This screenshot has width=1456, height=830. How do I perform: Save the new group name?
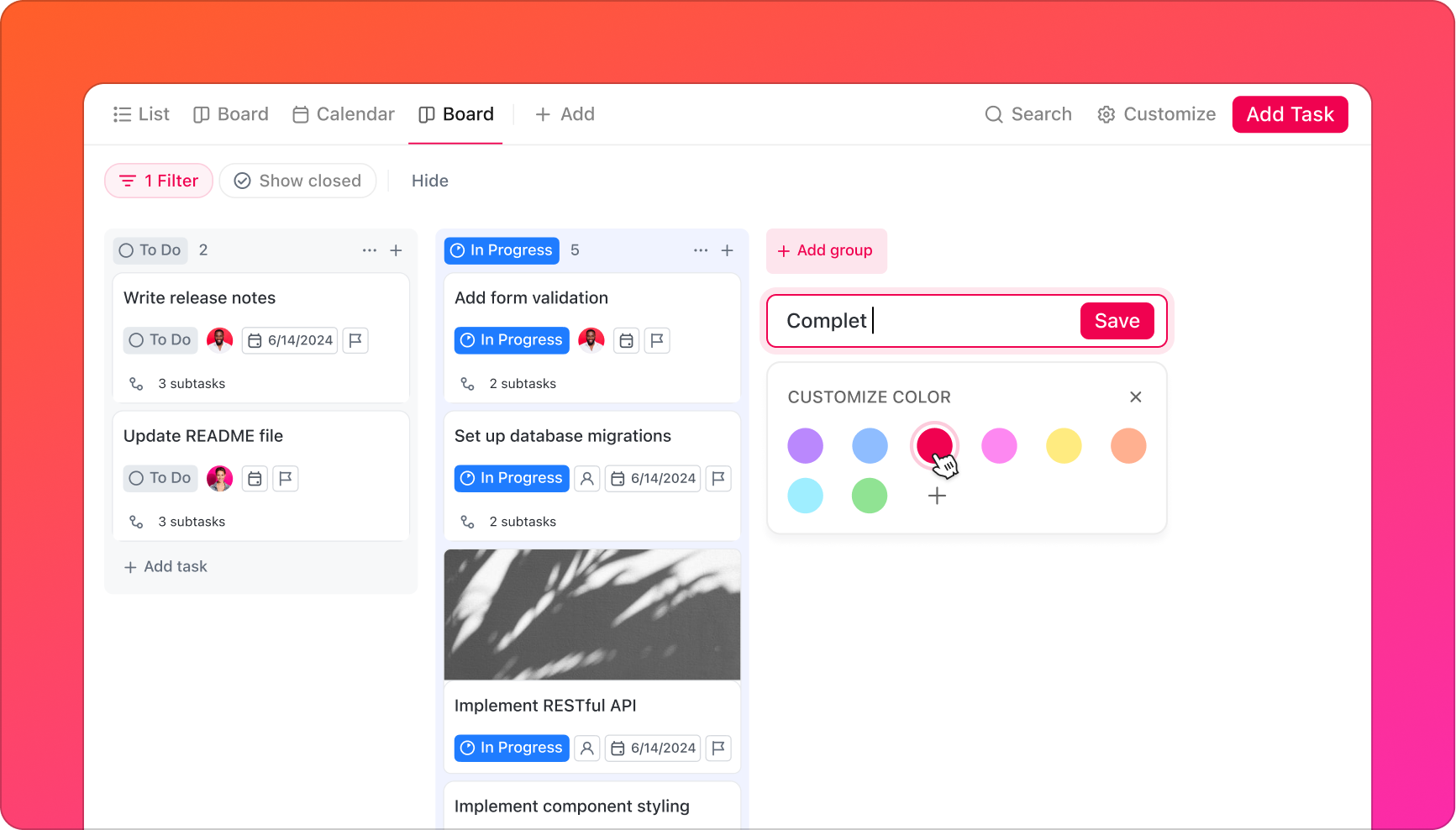click(1117, 321)
